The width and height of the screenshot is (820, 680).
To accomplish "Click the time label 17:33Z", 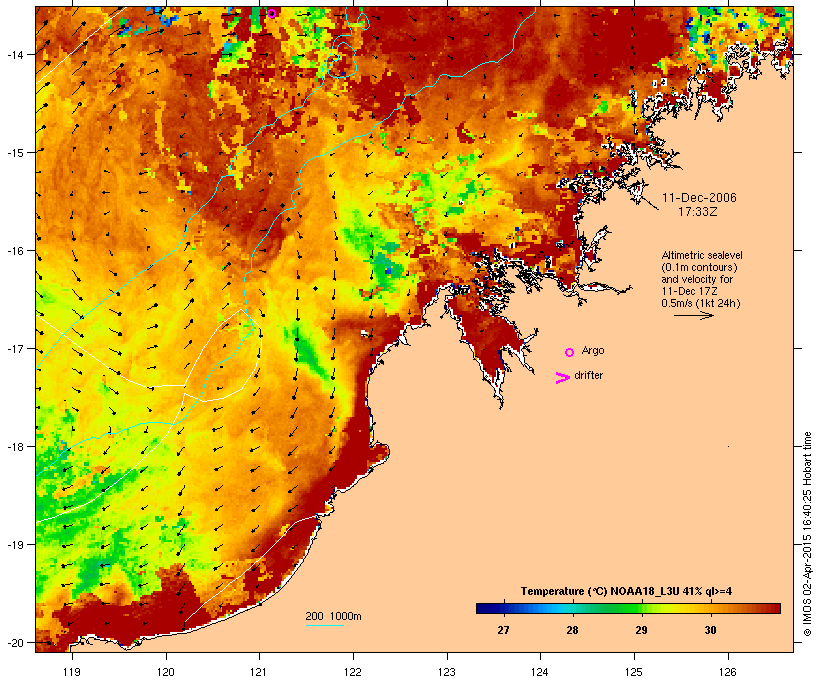I will coord(698,212).
